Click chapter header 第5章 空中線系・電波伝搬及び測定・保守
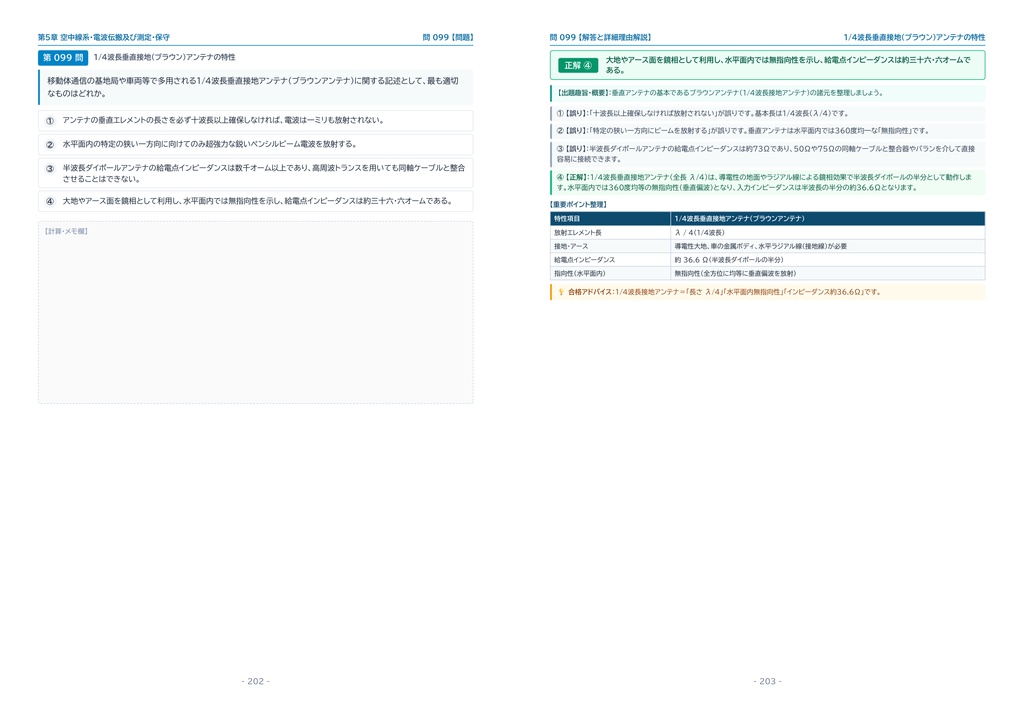The height and width of the screenshot is (724, 1024). pyautogui.click(x=104, y=37)
